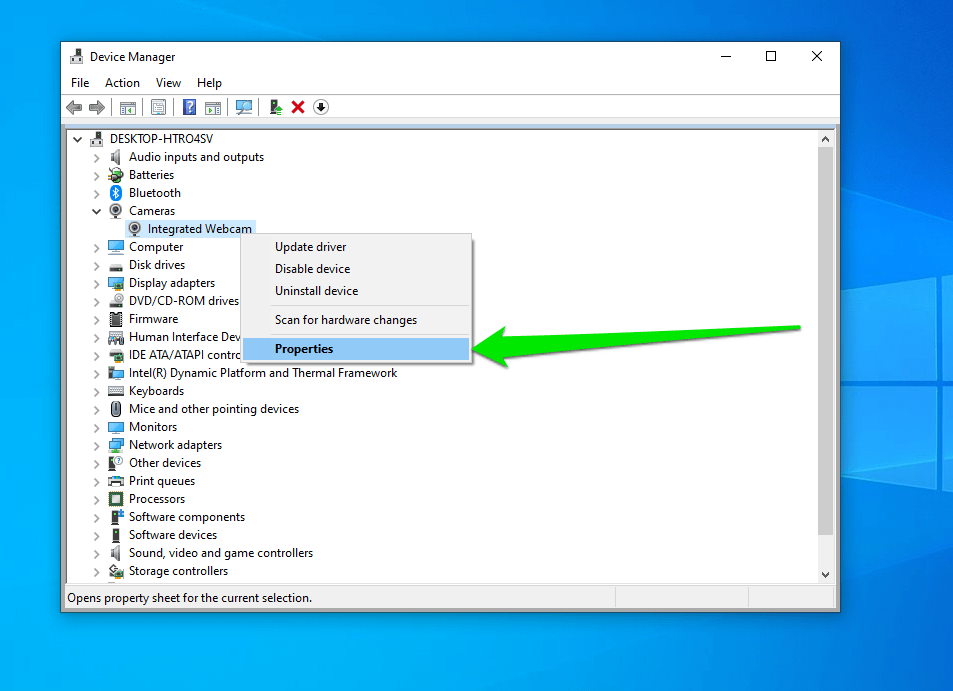This screenshot has height=691, width=953.
Task: Maximize the Device Manager window
Action: tap(771, 57)
